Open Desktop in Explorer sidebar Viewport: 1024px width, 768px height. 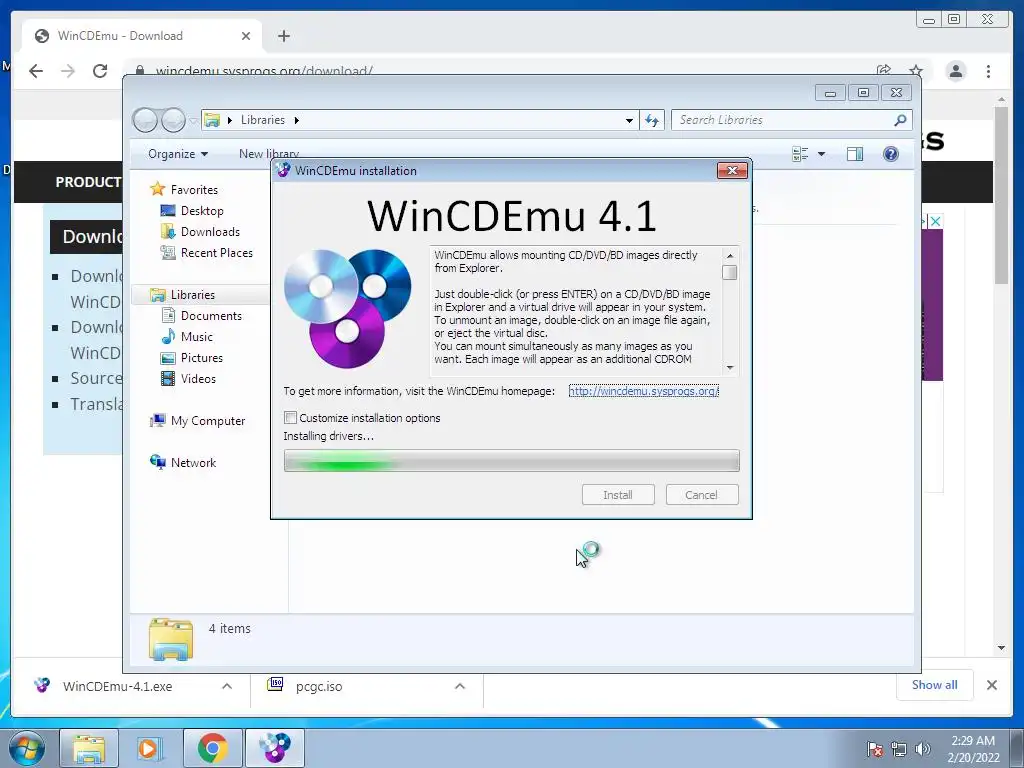(202, 211)
